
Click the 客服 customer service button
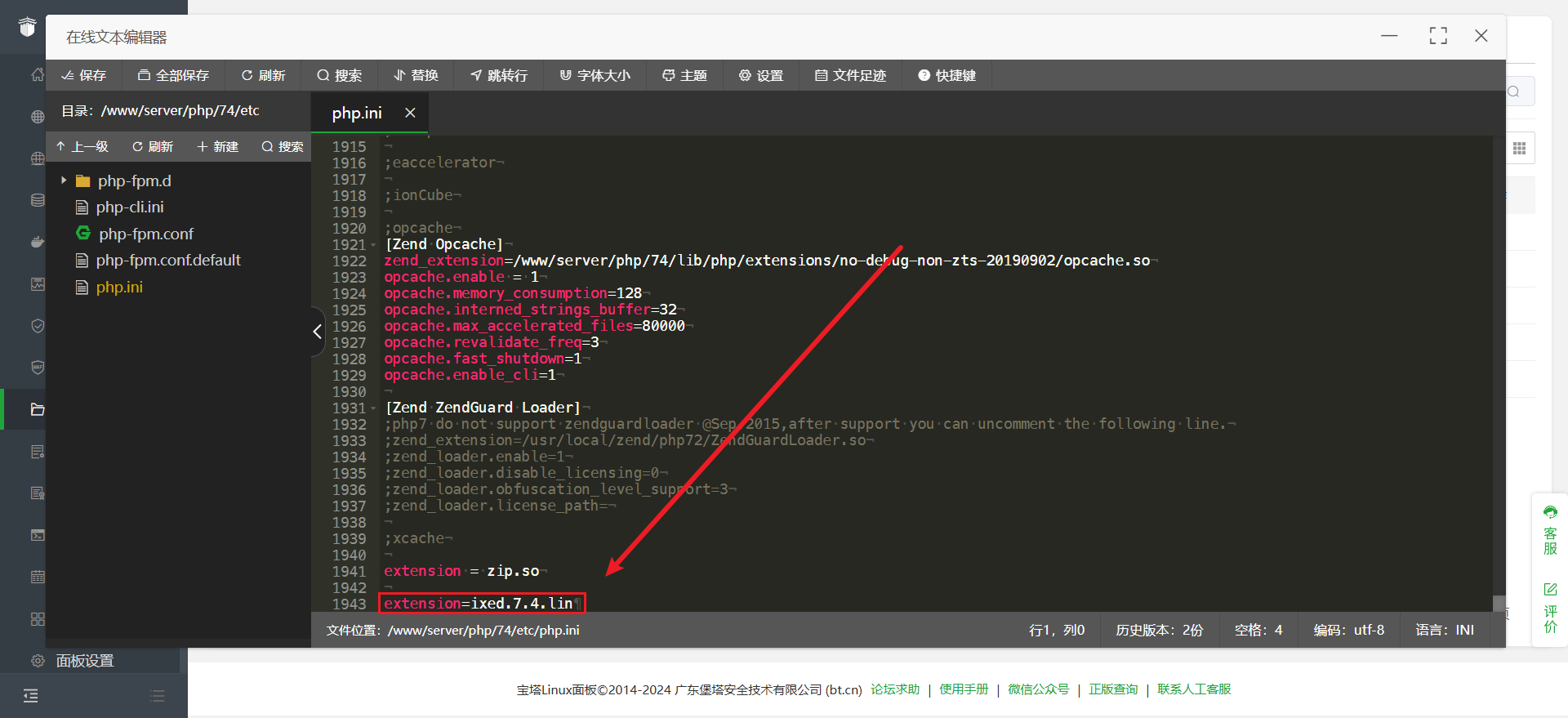pos(1550,530)
